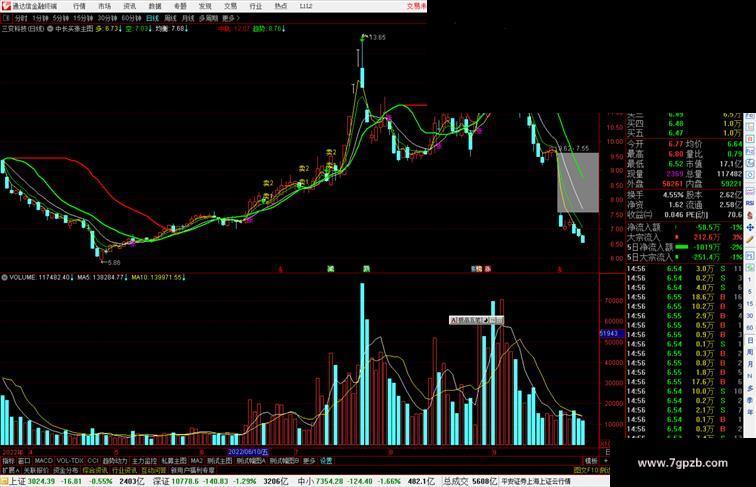Viewport: 756px width, 487px height.
Task: Select the 月线 monthly period
Action: click(x=188, y=18)
